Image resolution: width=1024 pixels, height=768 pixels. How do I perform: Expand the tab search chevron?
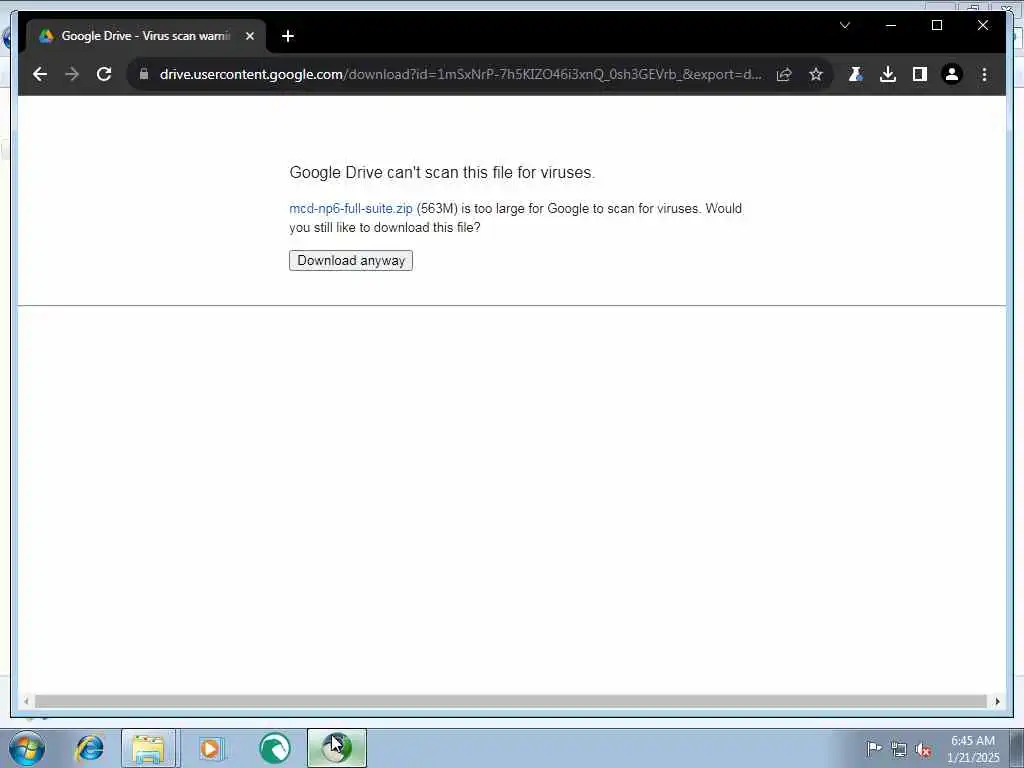click(x=844, y=25)
